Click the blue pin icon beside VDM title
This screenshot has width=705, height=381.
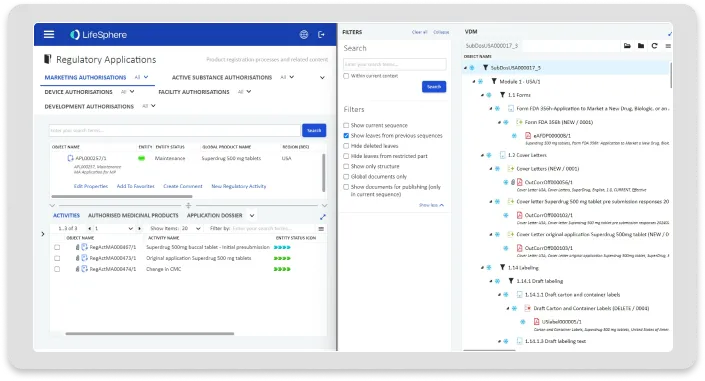click(670, 34)
